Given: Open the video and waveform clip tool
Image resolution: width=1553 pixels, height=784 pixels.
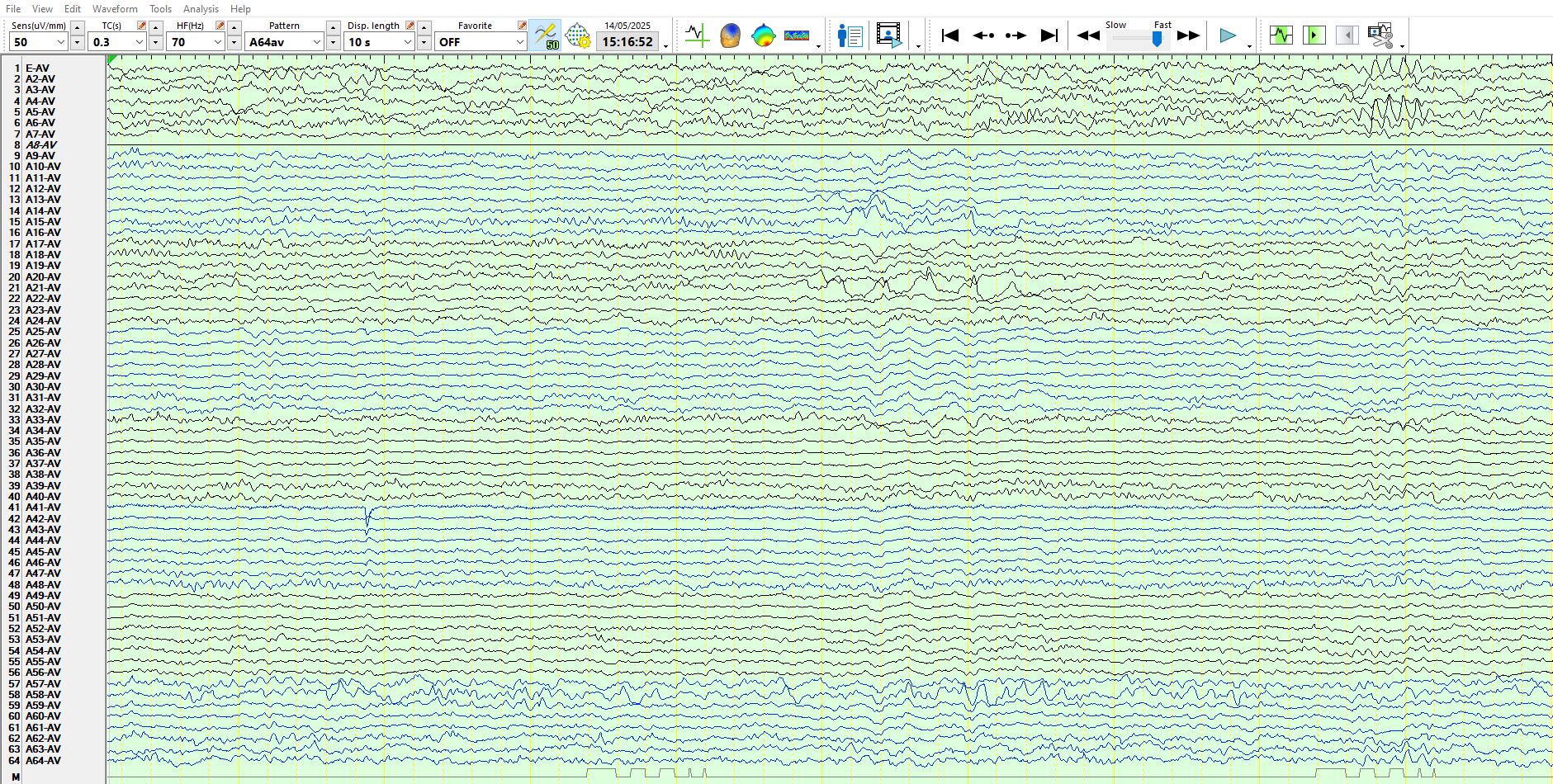Looking at the screenshot, I should tap(1380, 35).
